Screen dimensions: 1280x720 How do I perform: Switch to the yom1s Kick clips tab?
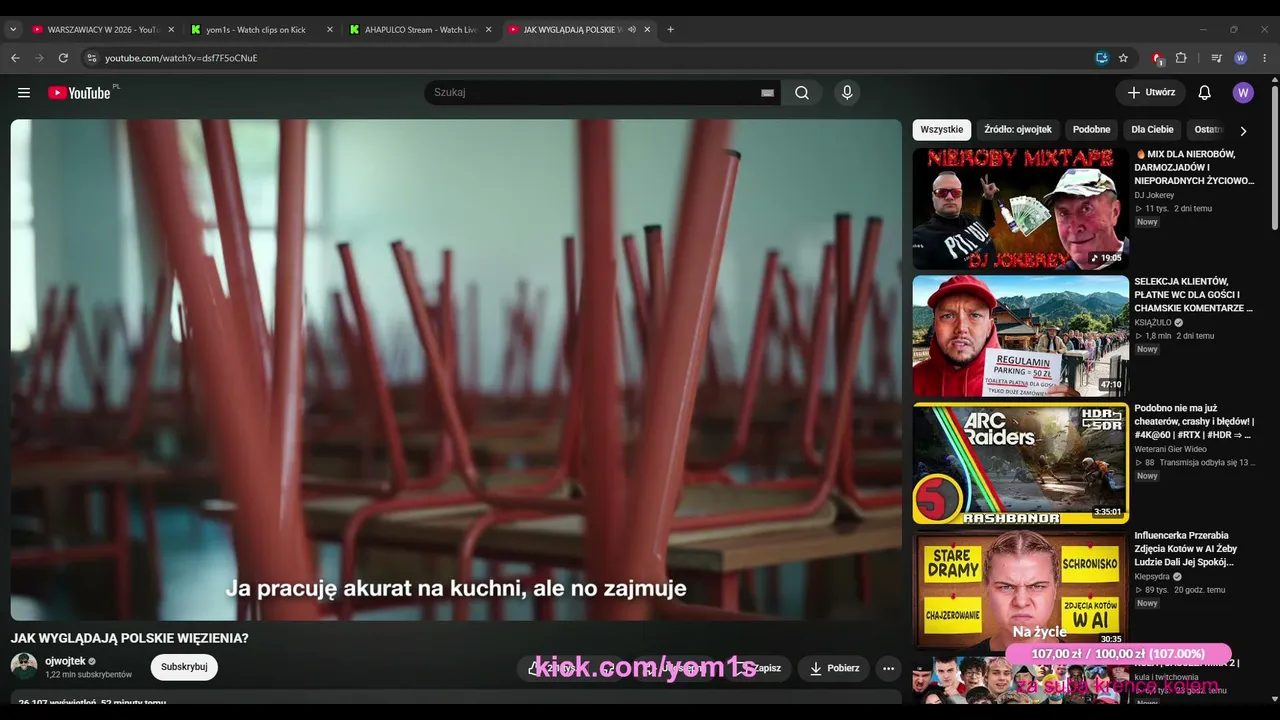pos(256,30)
